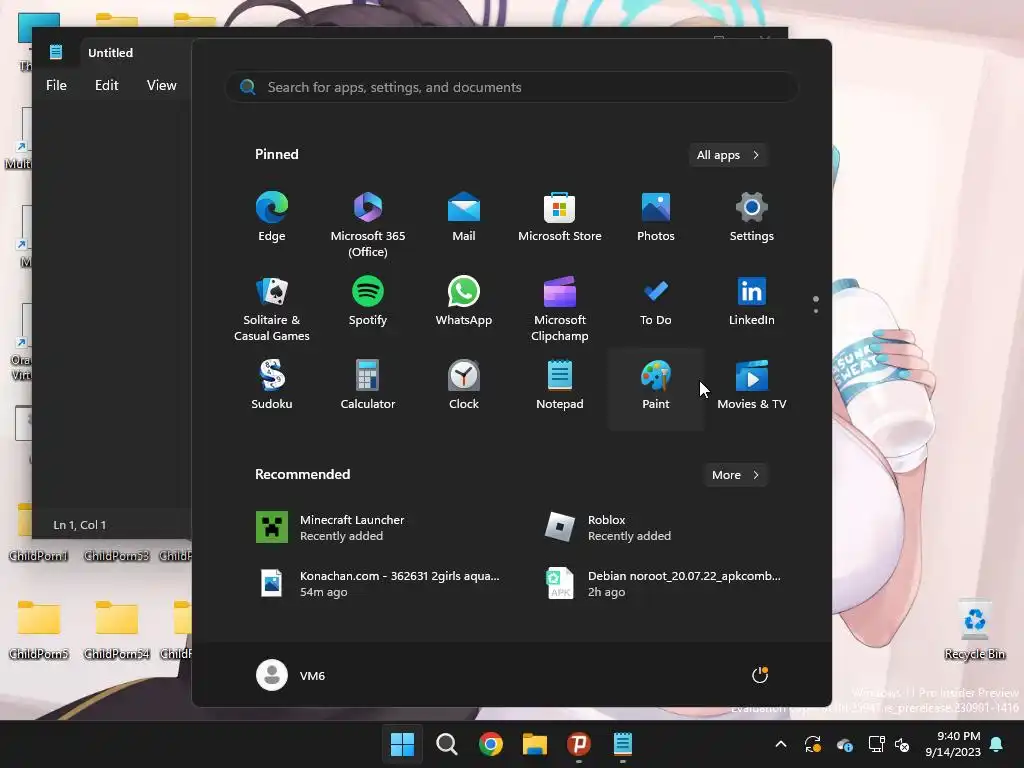
Task: Click the sync status tray icon
Action: (812, 744)
